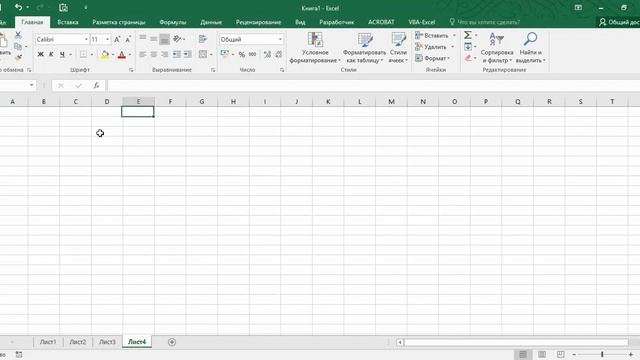Open the Разработчик tab
This screenshot has width=640, height=360.
point(336,22)
